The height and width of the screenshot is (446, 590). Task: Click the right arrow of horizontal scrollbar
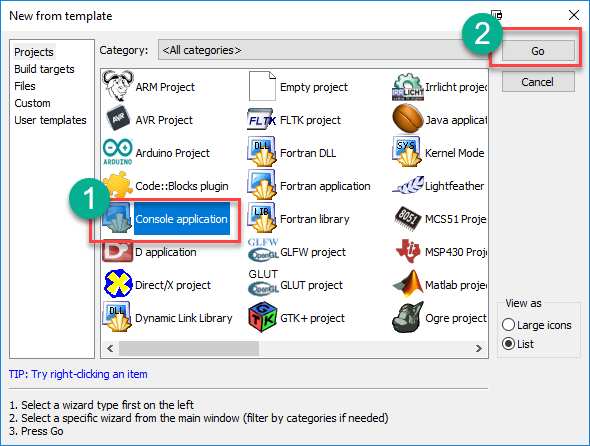[x=479, y=349]
